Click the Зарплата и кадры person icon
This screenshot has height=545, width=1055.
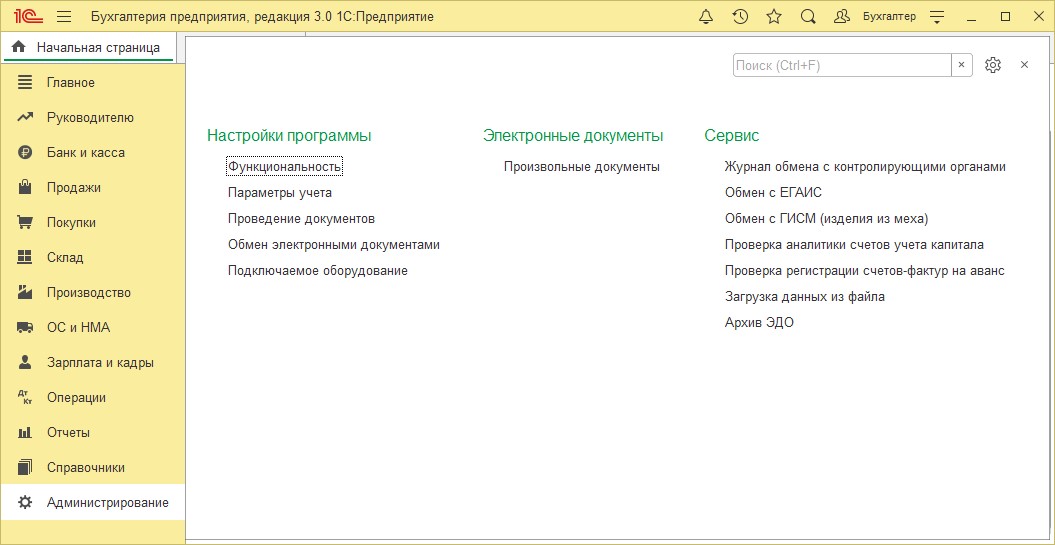tap(25, 362)
